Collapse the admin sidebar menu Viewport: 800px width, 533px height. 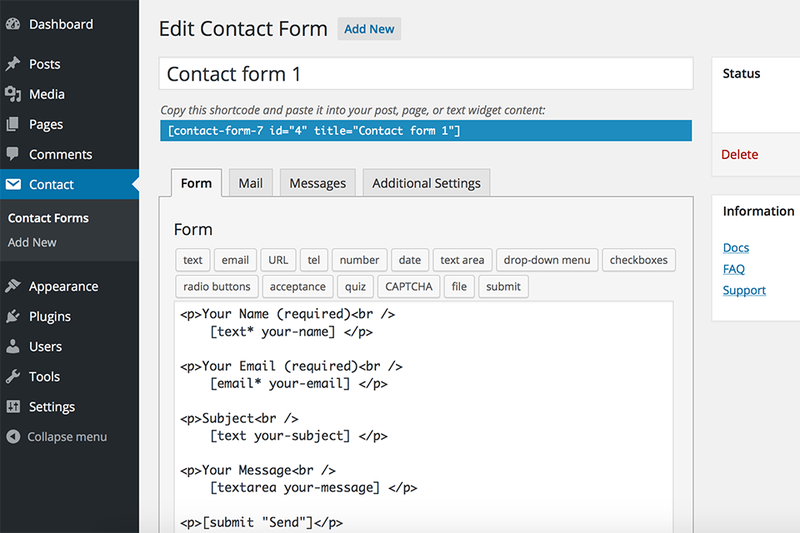tap(67, 437)
